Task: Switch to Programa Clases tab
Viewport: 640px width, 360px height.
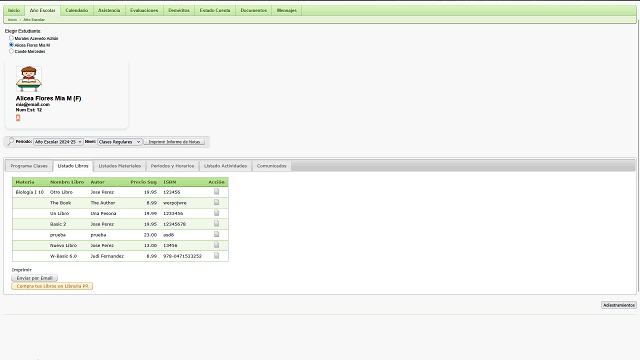Action: coord(29,166)
